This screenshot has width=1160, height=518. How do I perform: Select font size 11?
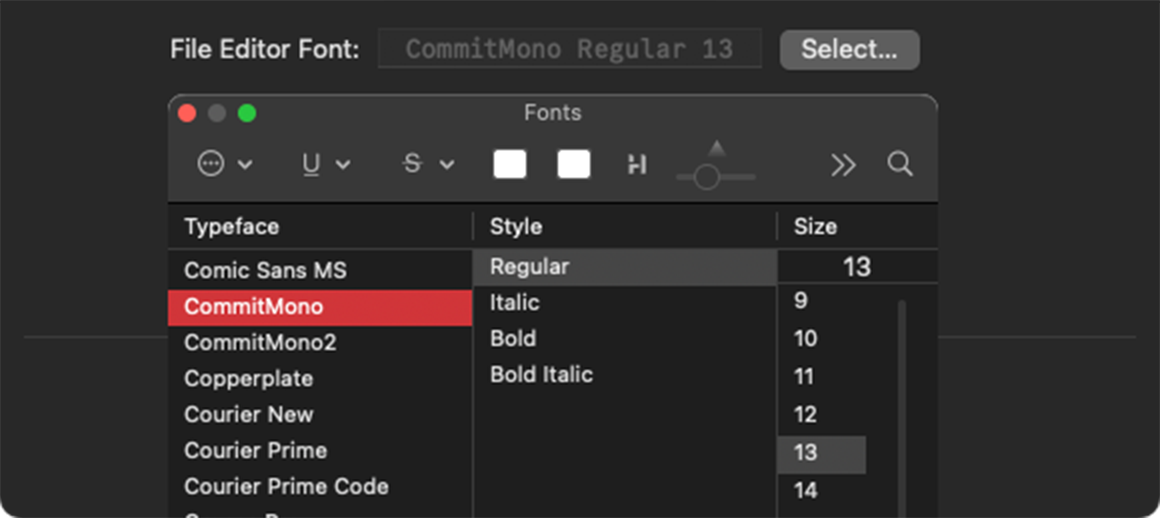(x=822, y=377)
